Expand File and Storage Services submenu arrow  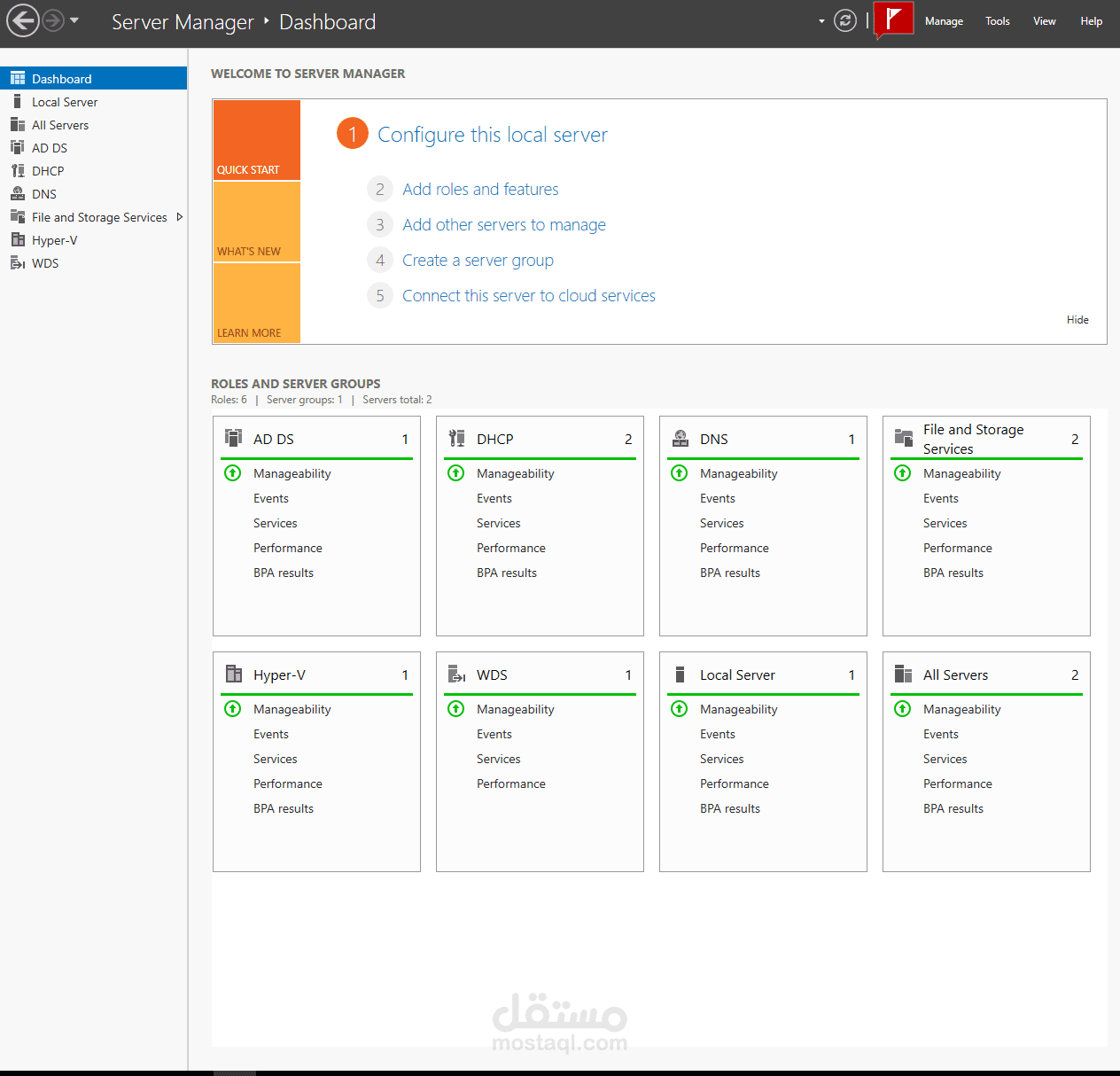tap(179, 217)
